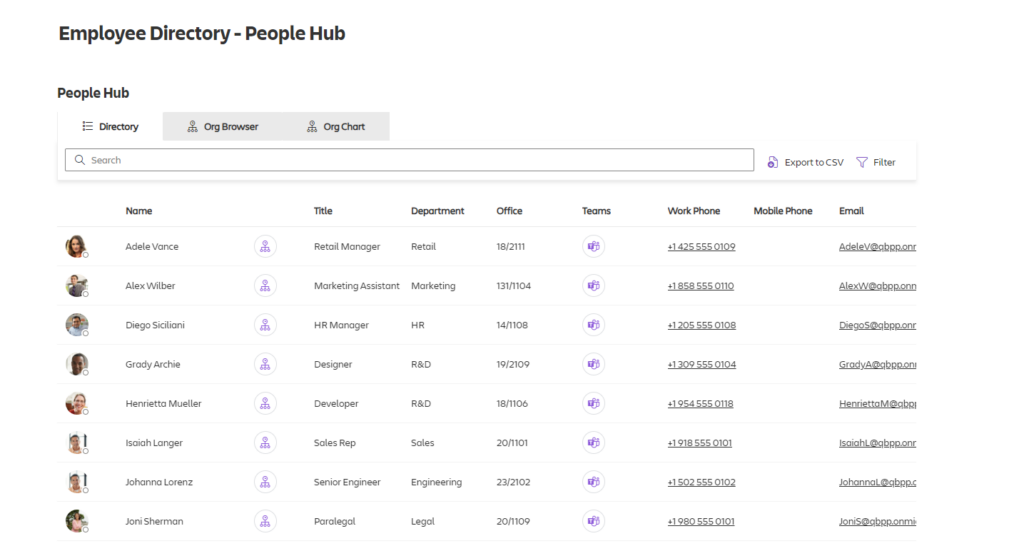Click the Mobile Phone column header

point(782,210)
